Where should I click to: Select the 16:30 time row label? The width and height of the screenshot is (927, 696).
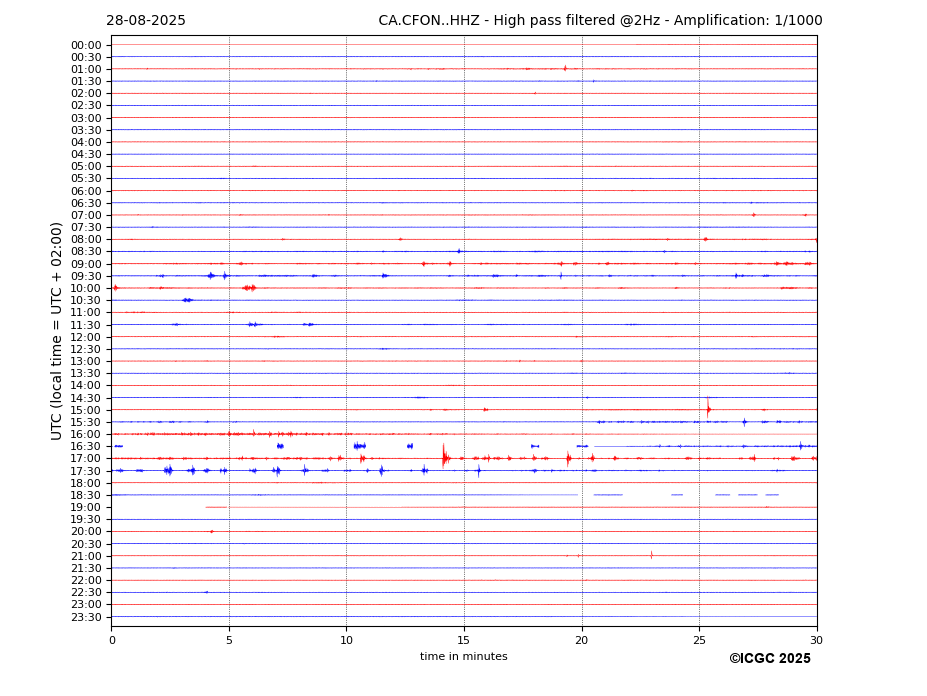click(86, 446)
